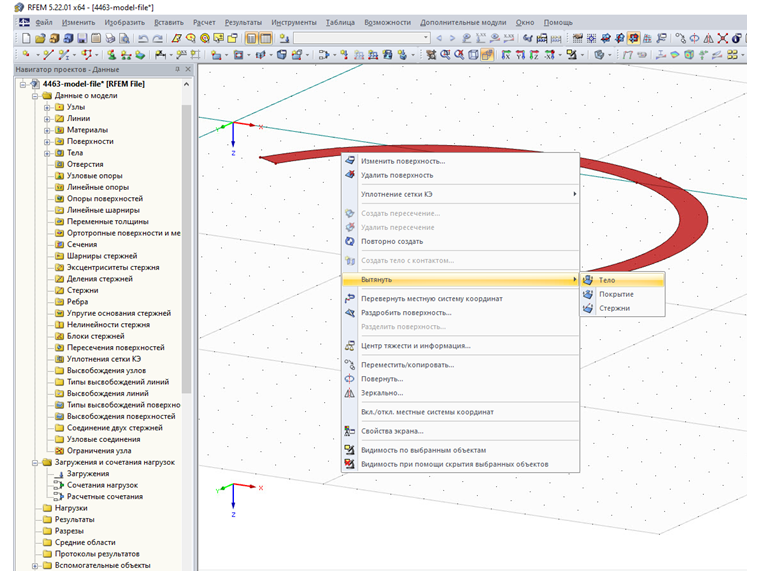Click the Save floppy disk icon
Image resolution: width=760 pixels, height=571 pixels.
pyautogui.click(x=82, y=38)
